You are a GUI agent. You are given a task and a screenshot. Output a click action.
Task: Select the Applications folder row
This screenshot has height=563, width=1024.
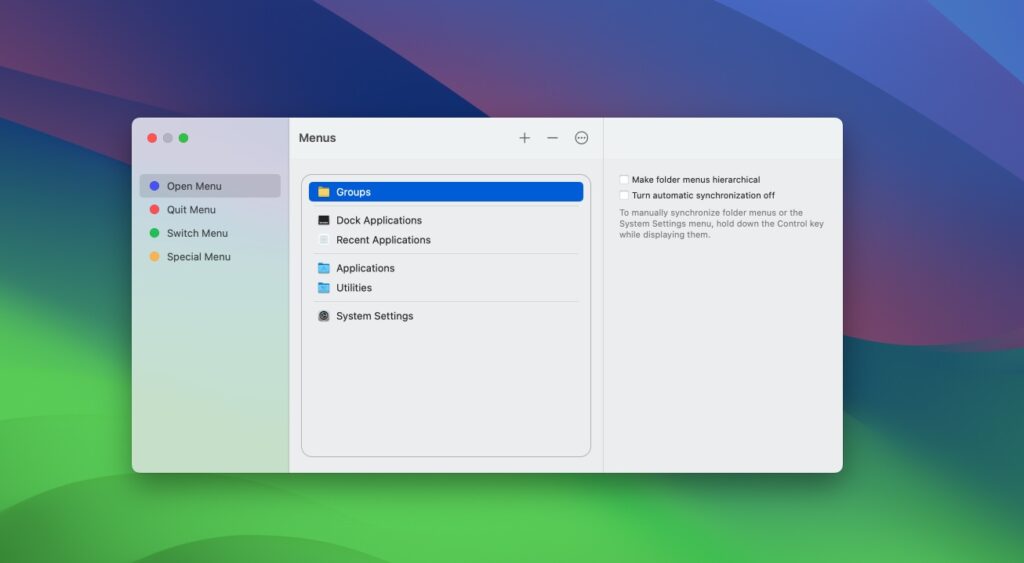click(446, 268)
